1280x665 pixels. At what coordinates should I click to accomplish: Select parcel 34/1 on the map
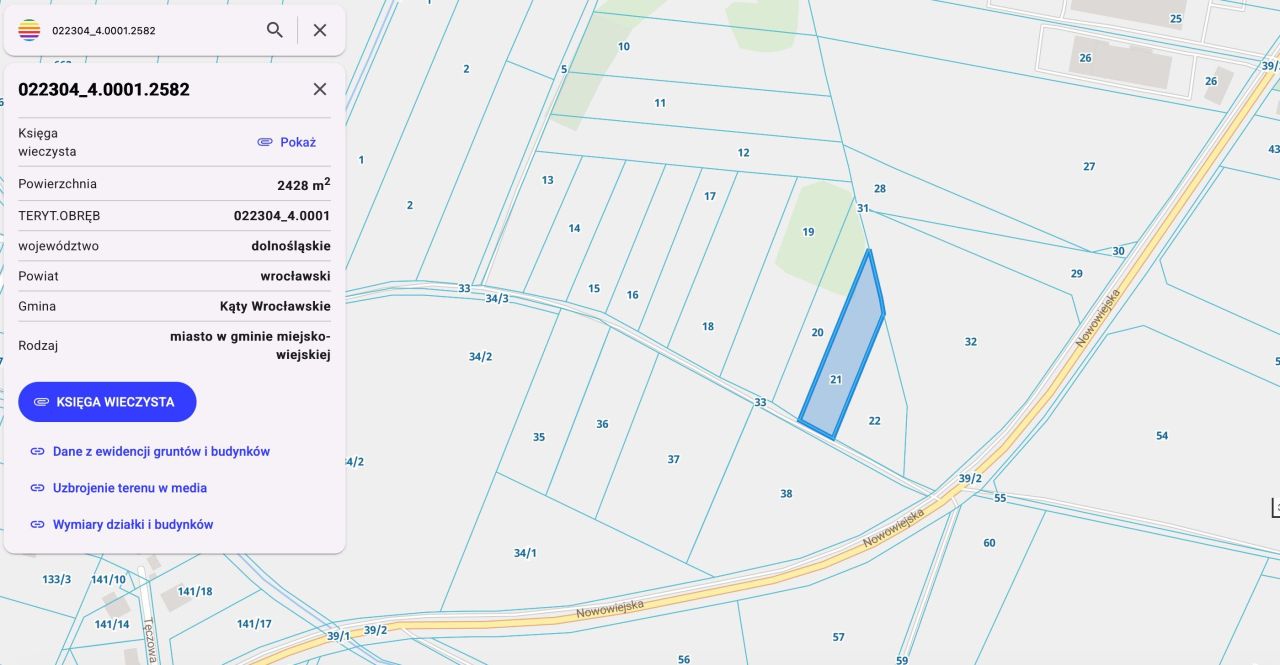[525, 553]
